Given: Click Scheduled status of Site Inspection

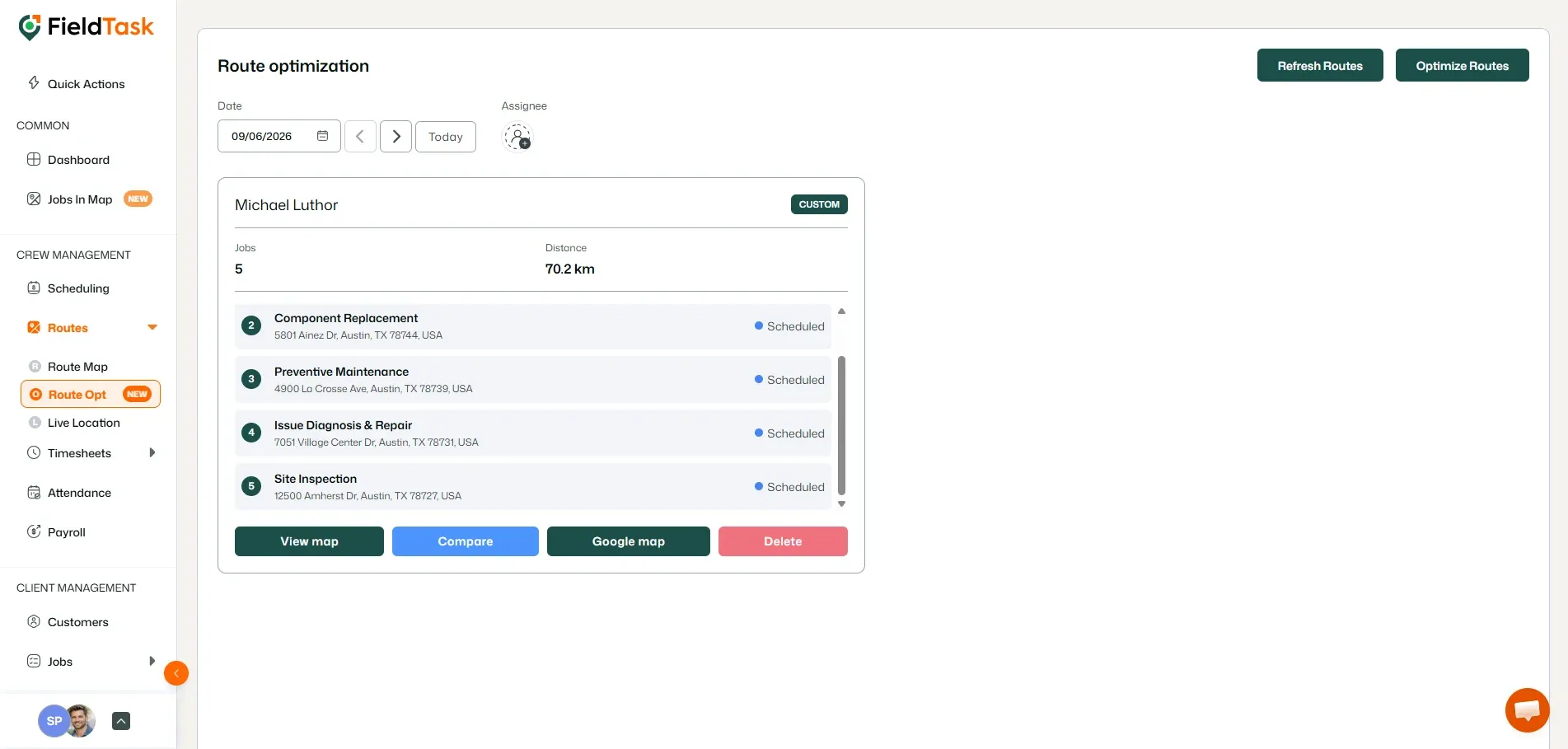Looking at the screenshot, I should pos(789,487).
